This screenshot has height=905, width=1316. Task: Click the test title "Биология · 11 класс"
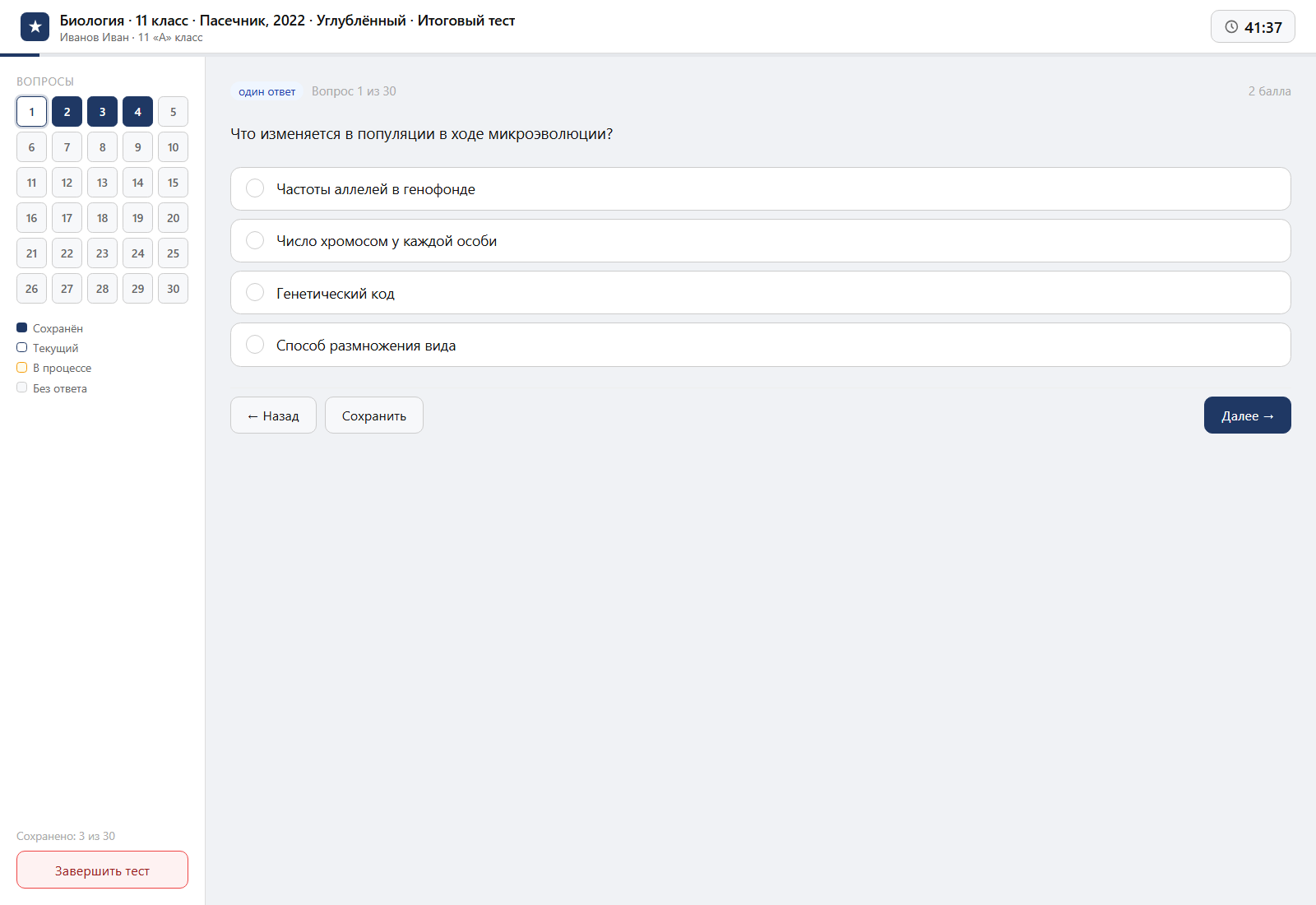[287, 21]
